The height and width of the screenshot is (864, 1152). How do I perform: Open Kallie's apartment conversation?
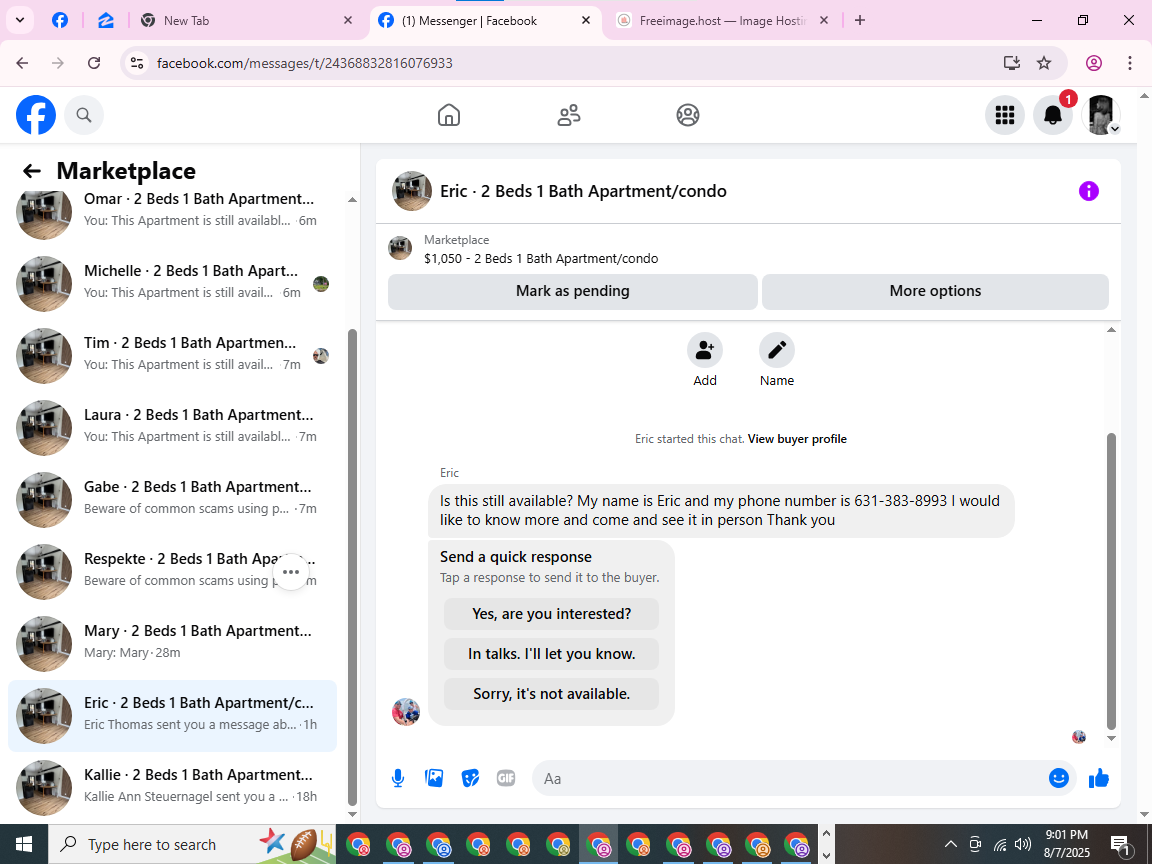tap(172, 788)
